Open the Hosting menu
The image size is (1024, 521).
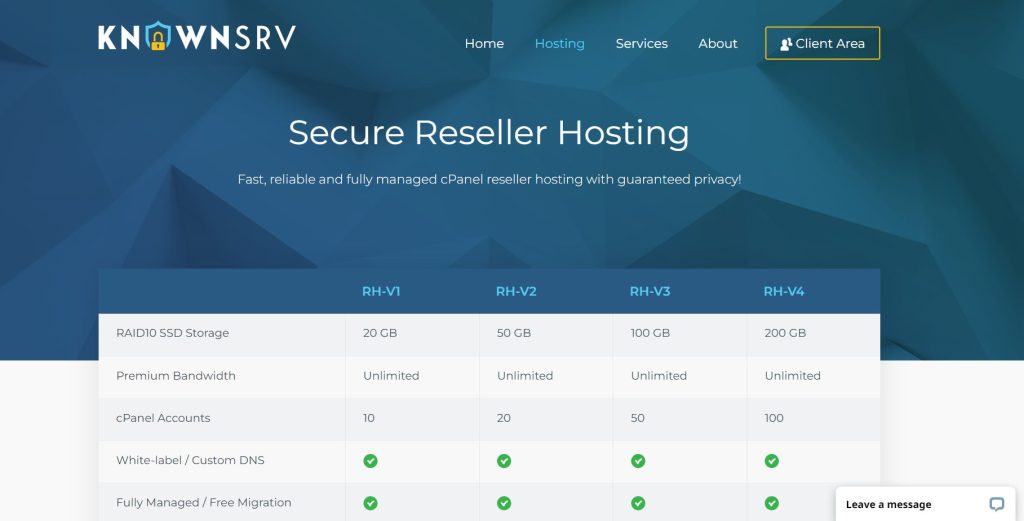click(x=559, y=44)
